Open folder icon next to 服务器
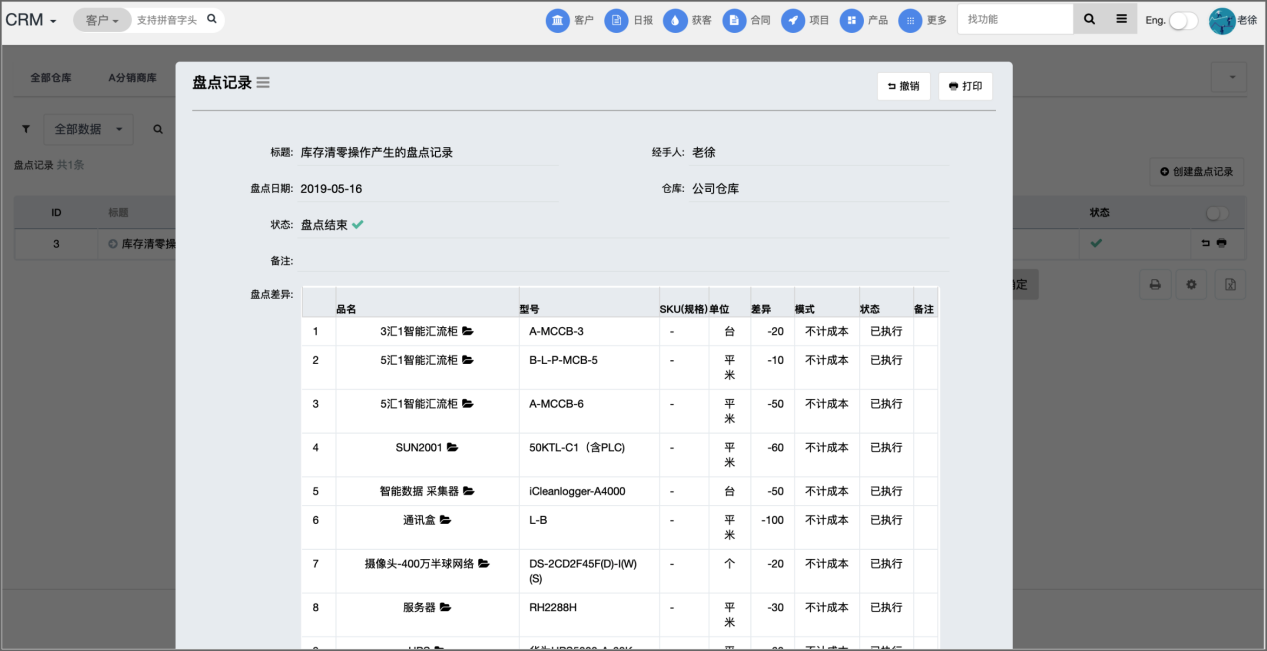The image size is (1267, 651). point(445,607)
